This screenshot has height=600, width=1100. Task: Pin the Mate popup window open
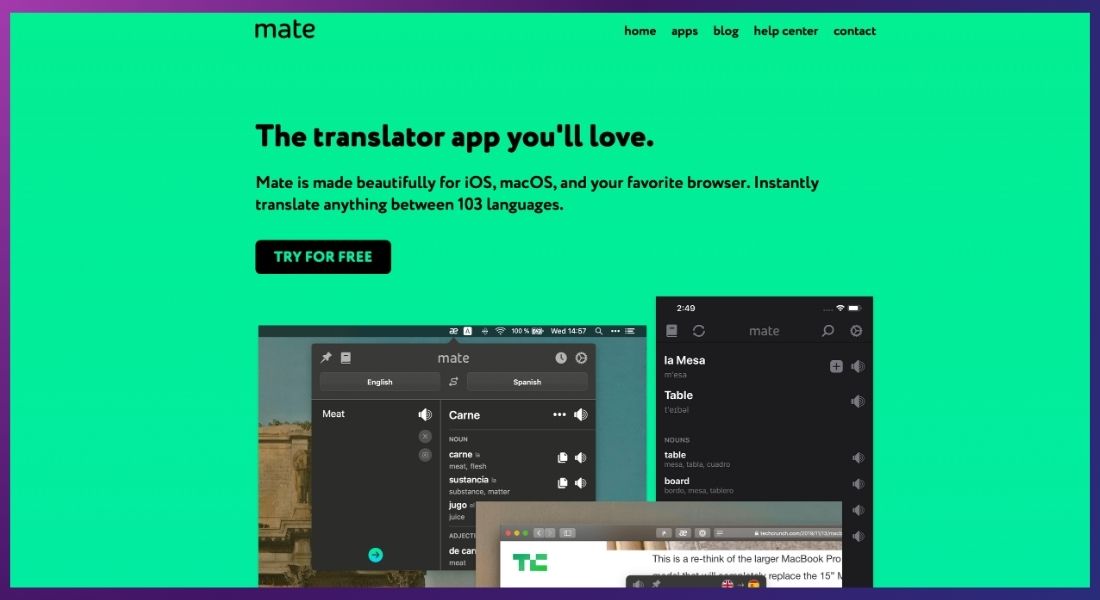326,359
